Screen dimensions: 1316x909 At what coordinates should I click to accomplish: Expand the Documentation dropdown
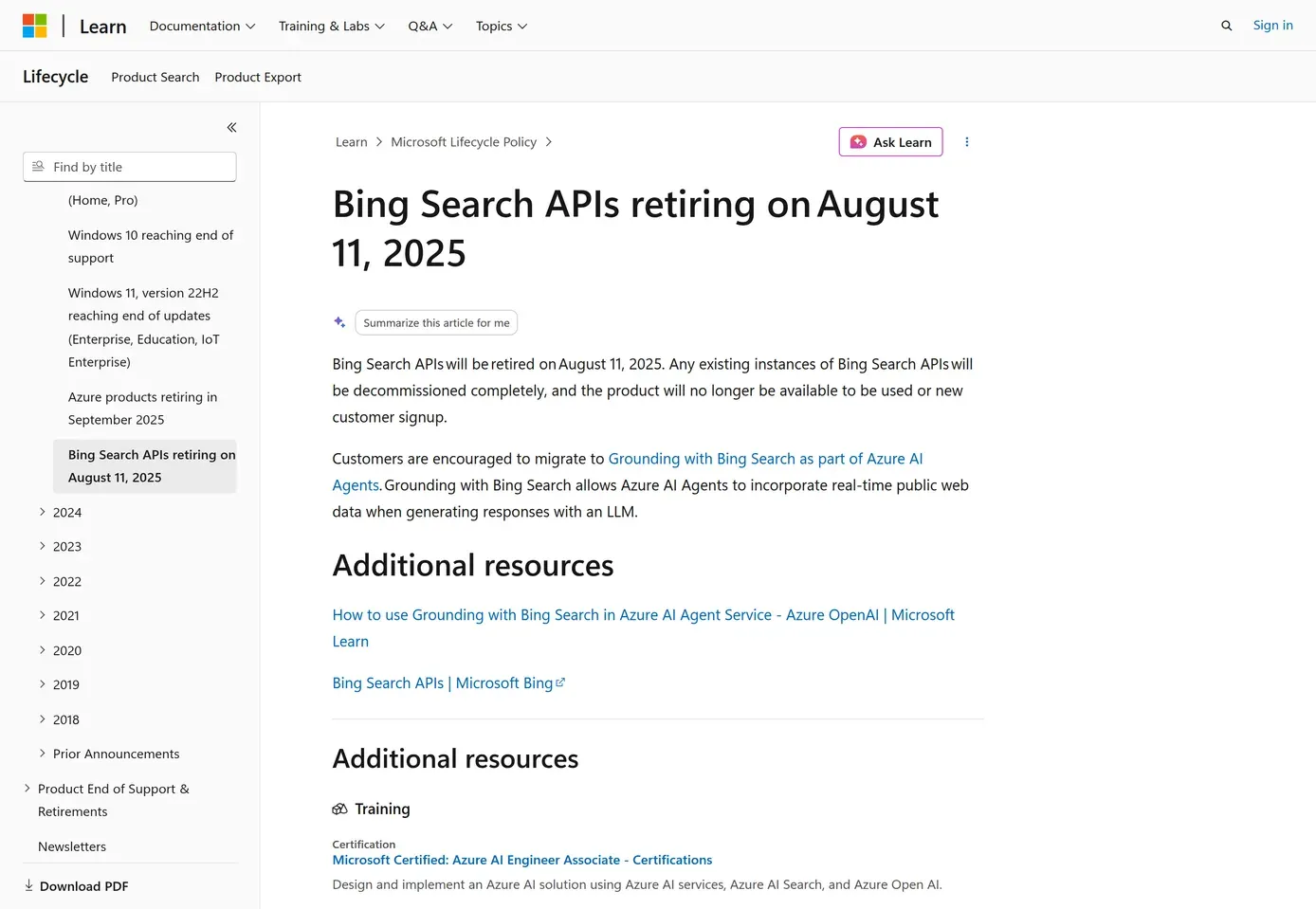[x=202, y=26]
